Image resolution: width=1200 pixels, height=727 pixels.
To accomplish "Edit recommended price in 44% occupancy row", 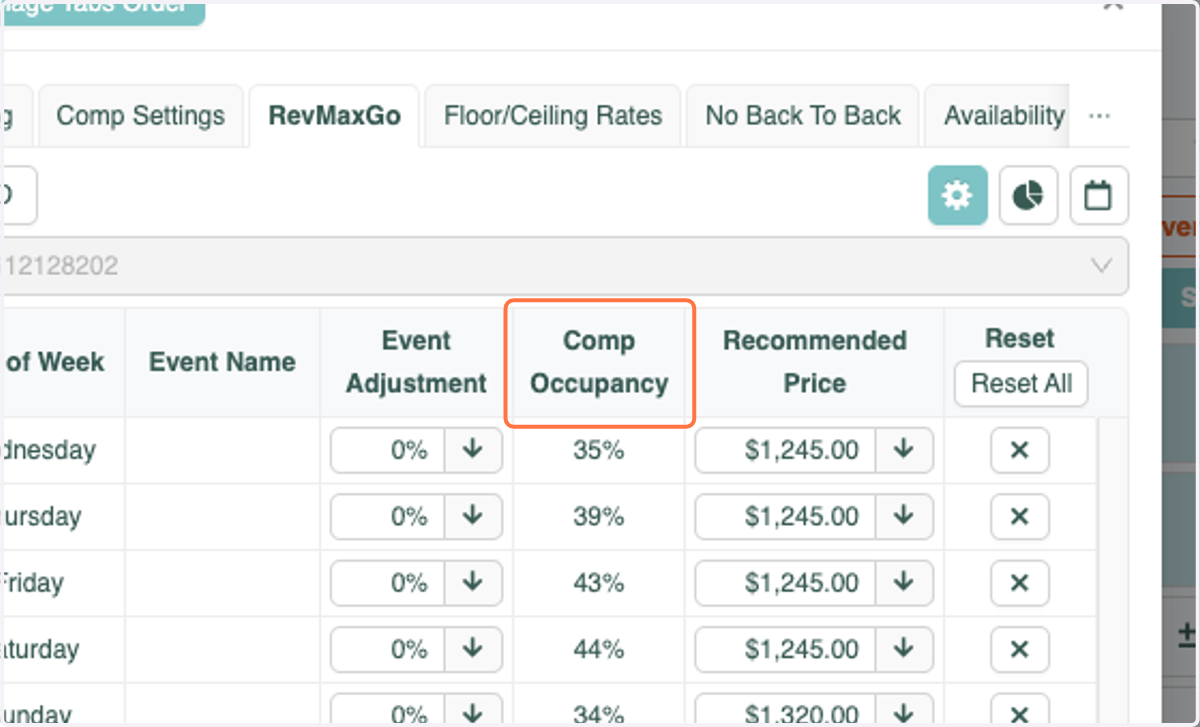I will [x=786, y=649].
